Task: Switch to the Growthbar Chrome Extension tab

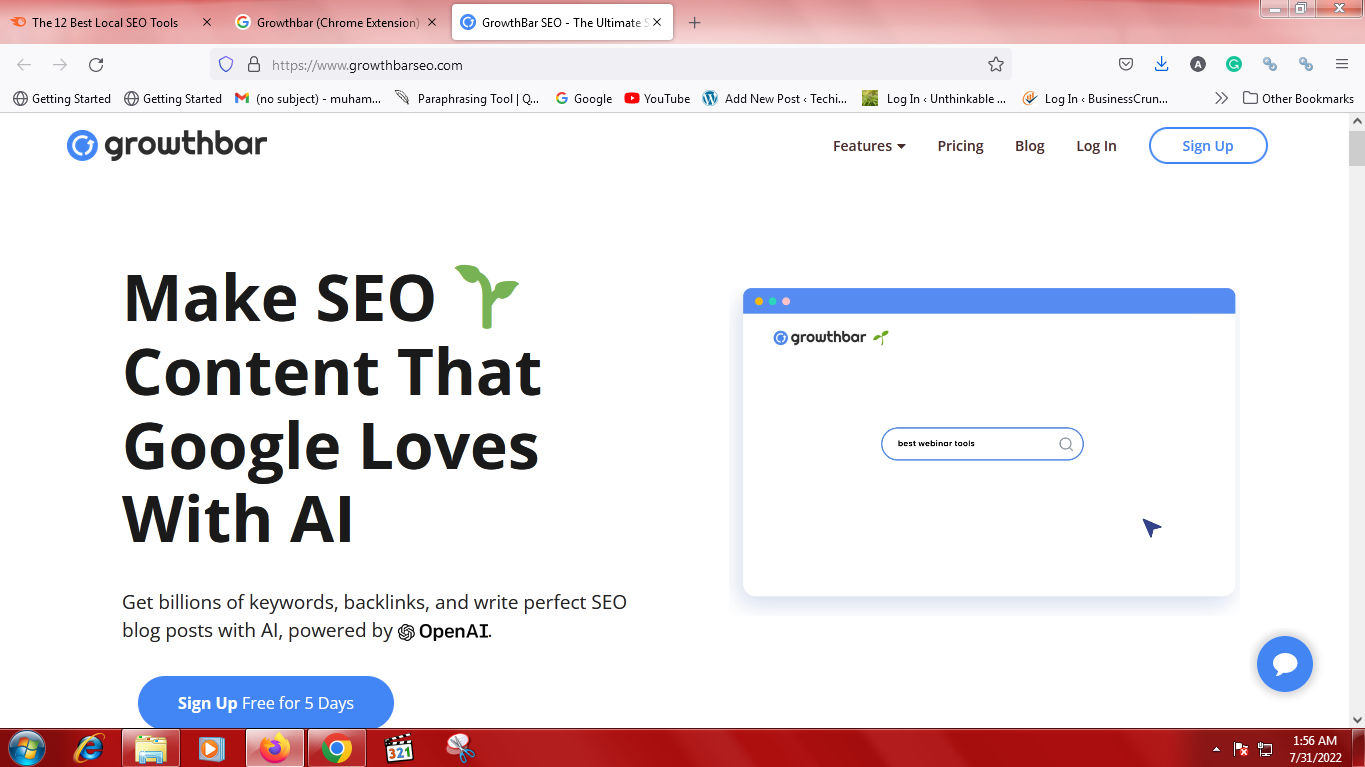Action: (x=337, y=22)
